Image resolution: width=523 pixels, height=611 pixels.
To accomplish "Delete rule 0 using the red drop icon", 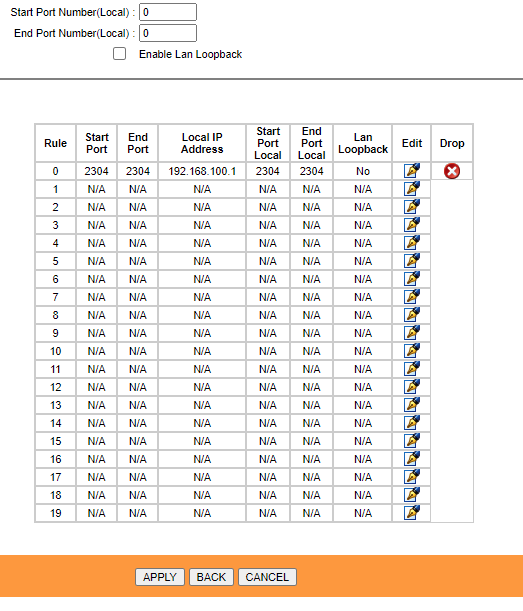I will [x=452, y=171].
